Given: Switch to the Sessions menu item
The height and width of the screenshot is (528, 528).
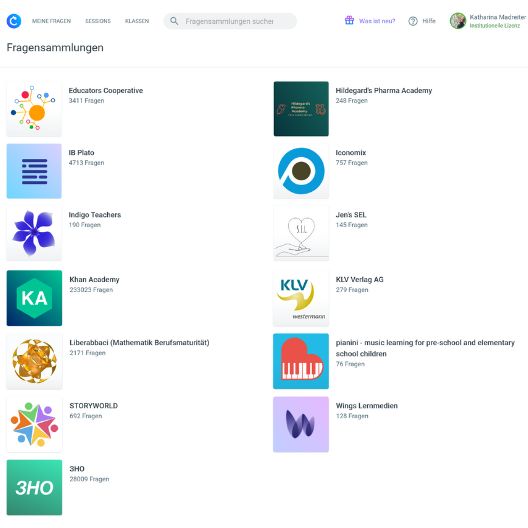Looking at the screenshot, I should pyautogui.click(x=98, y=21).
